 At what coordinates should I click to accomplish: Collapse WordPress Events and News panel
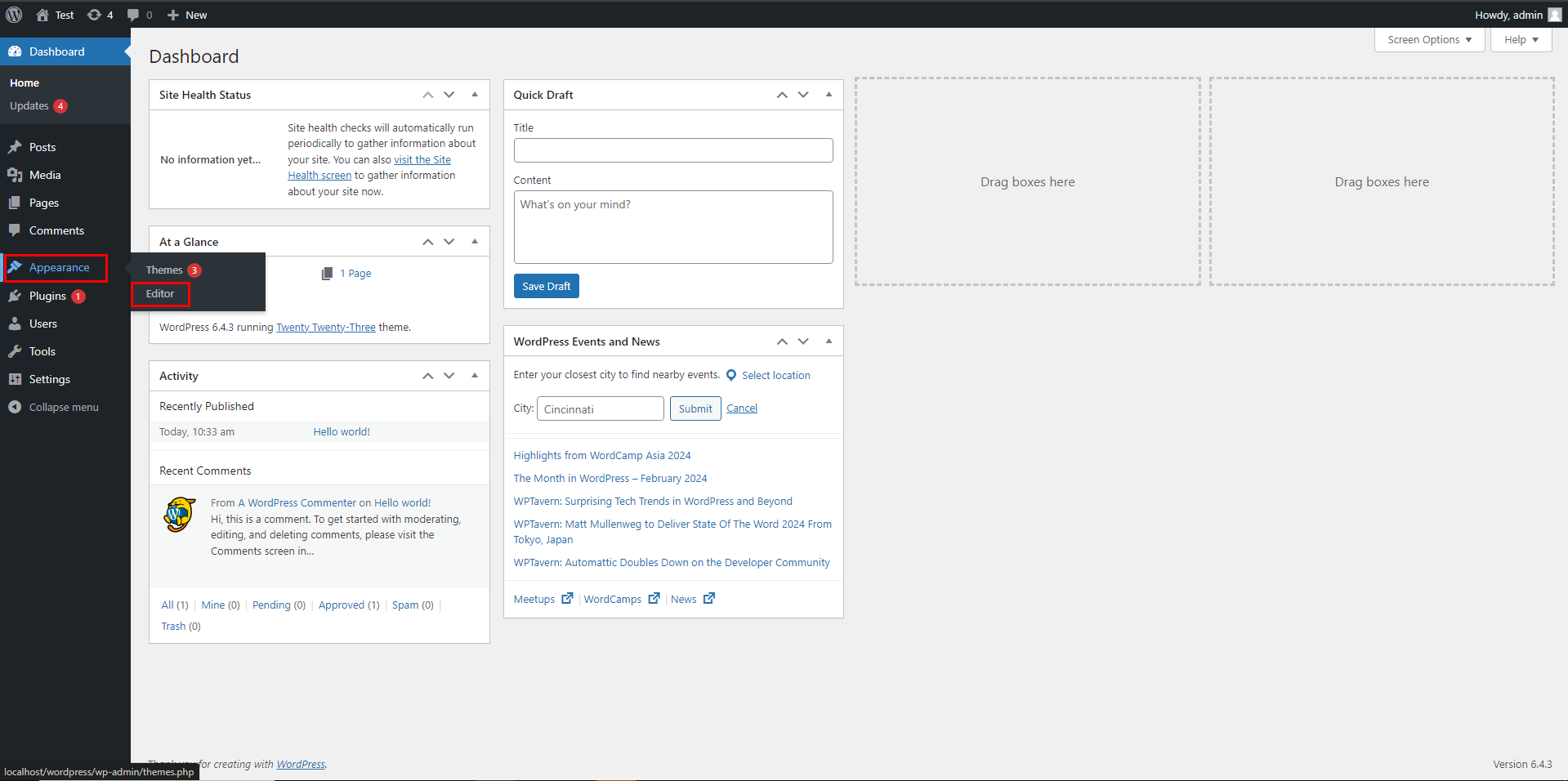[x=829, y=341]
